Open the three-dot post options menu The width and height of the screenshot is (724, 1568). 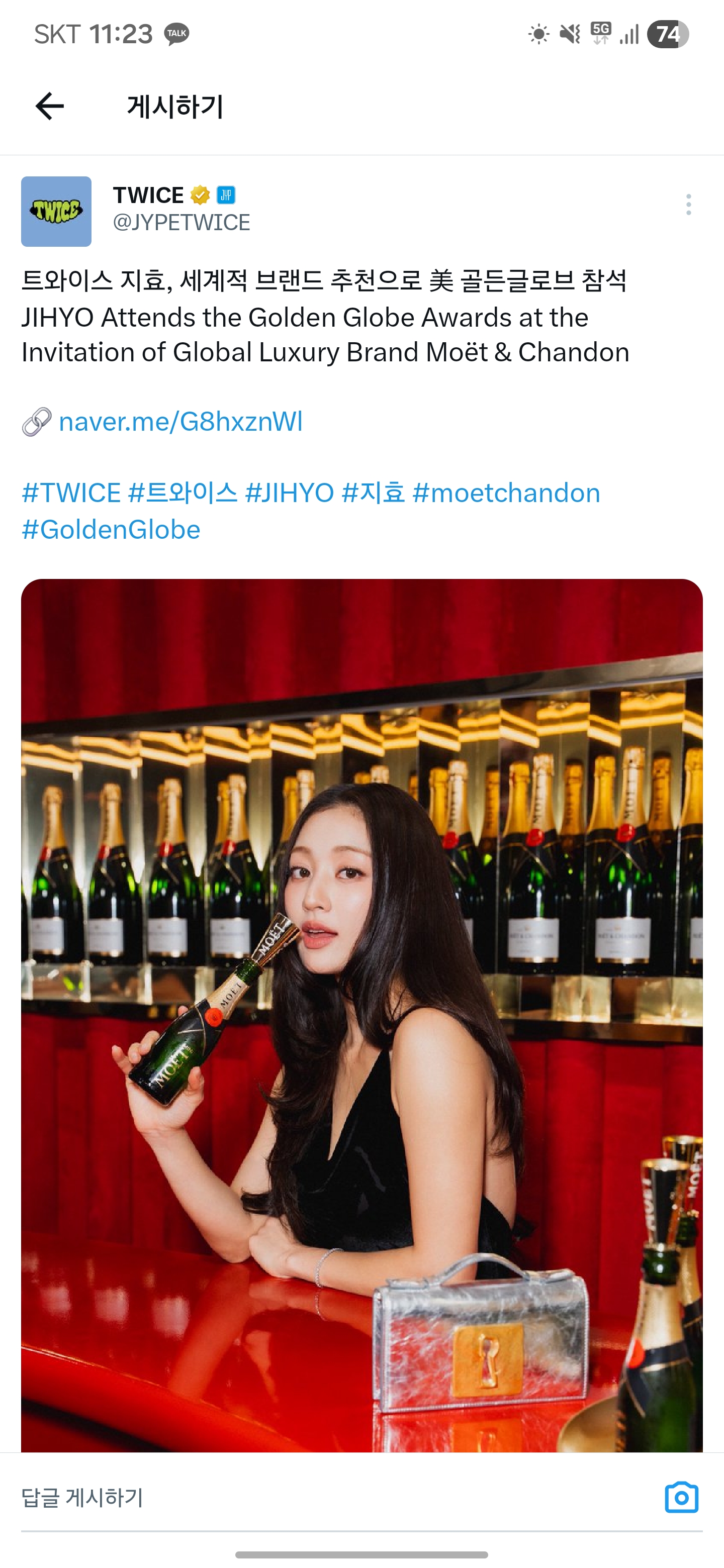point(689,205)
